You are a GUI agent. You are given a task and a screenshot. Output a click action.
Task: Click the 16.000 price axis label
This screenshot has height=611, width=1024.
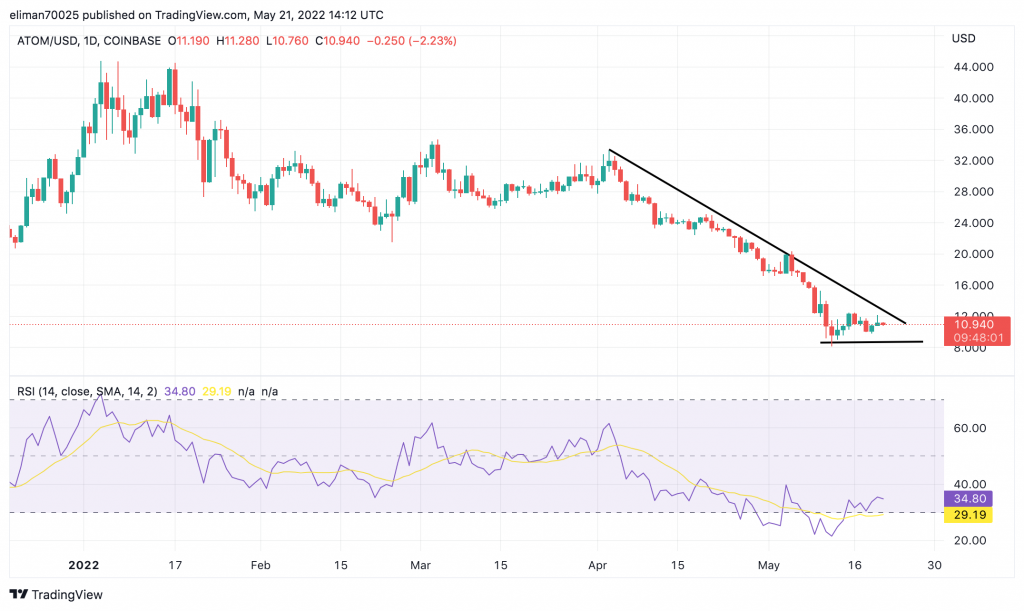(974, 285)
